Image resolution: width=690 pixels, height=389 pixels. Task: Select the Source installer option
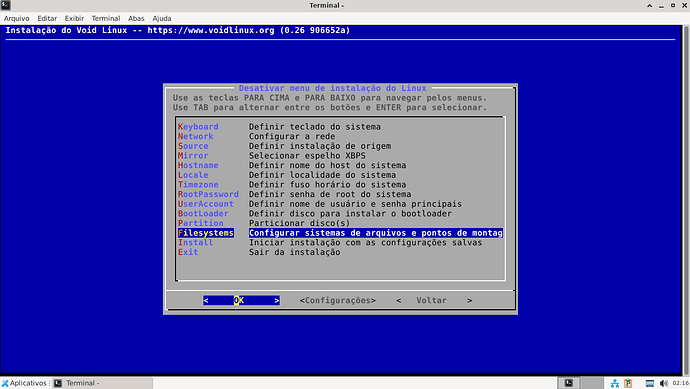(193, 146)
